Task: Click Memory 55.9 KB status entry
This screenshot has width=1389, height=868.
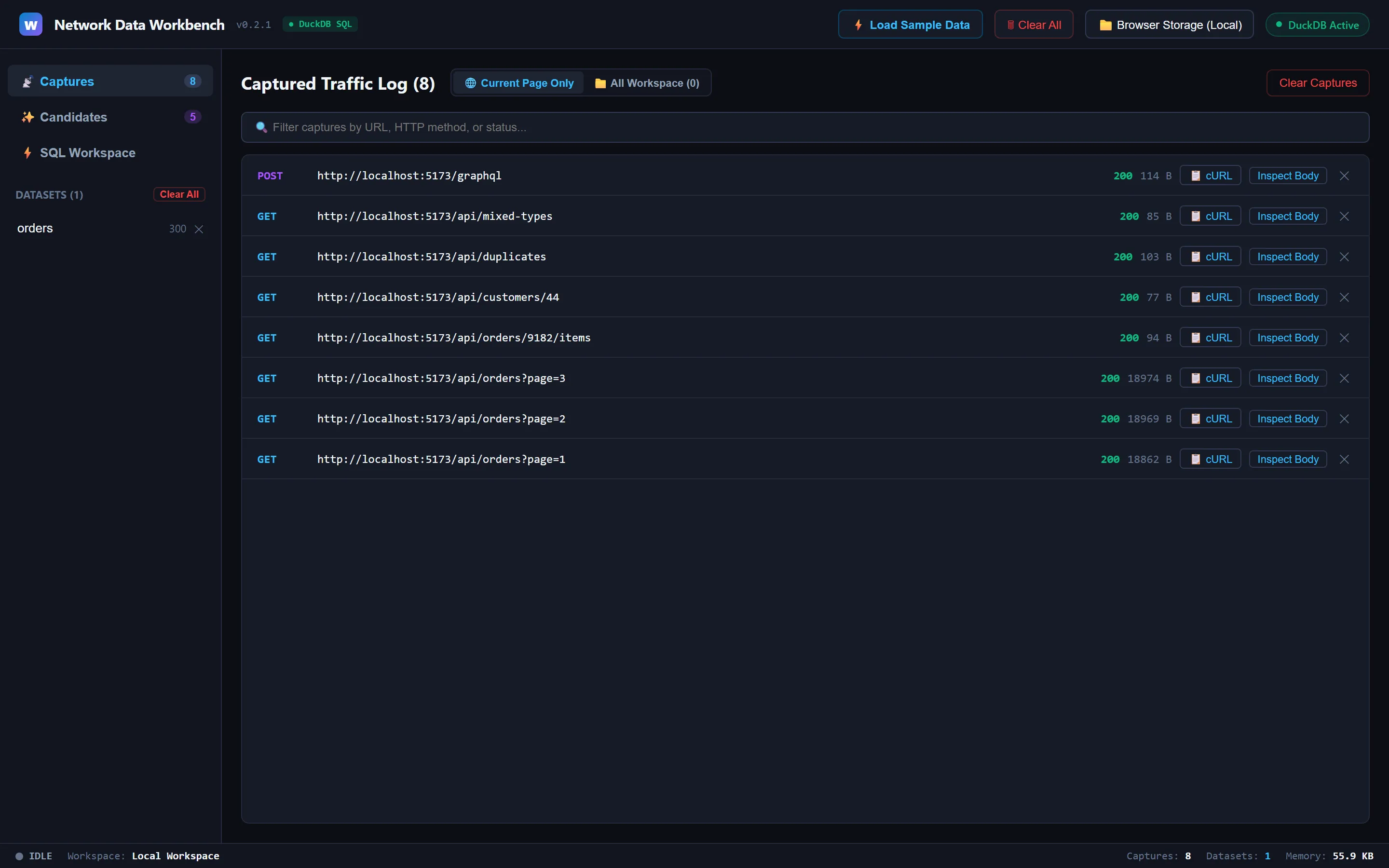Action: click(x=1329, y=856)
